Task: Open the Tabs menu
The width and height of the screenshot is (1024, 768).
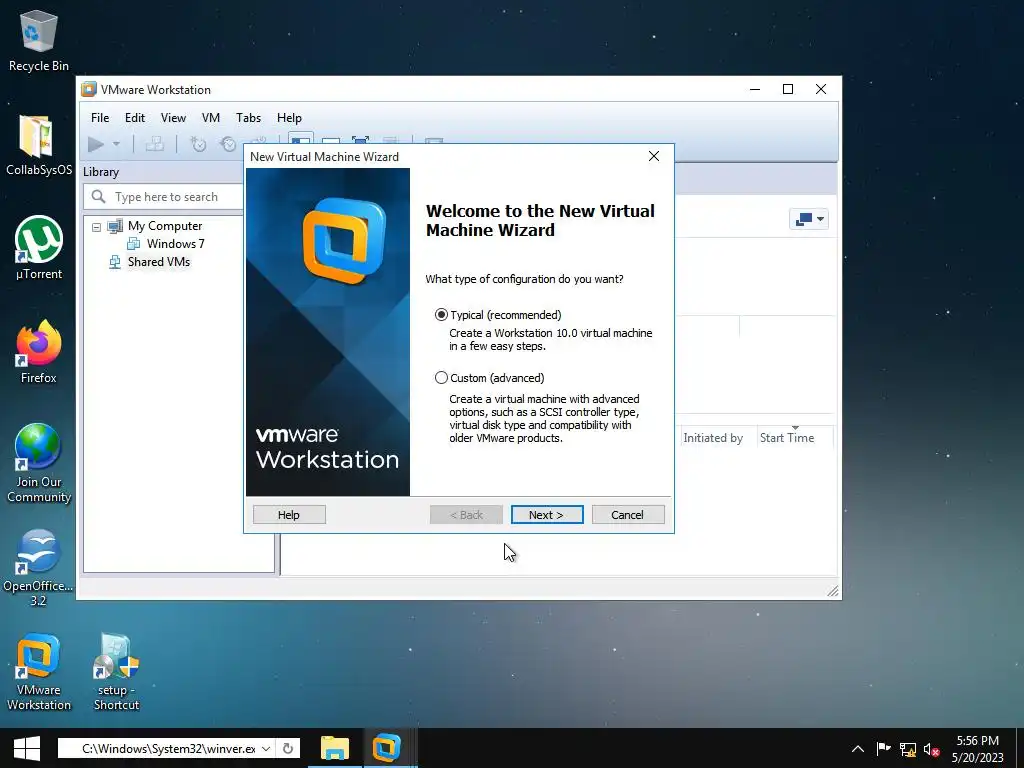Action: tap(248, 118)
